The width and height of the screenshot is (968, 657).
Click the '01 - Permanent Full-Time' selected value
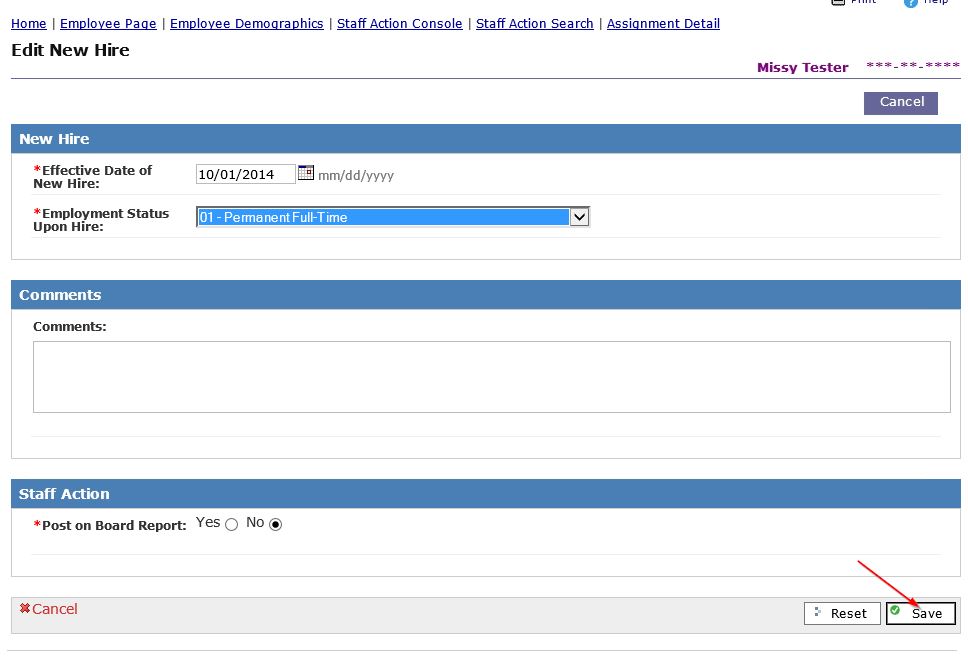[x=382, y=217]
